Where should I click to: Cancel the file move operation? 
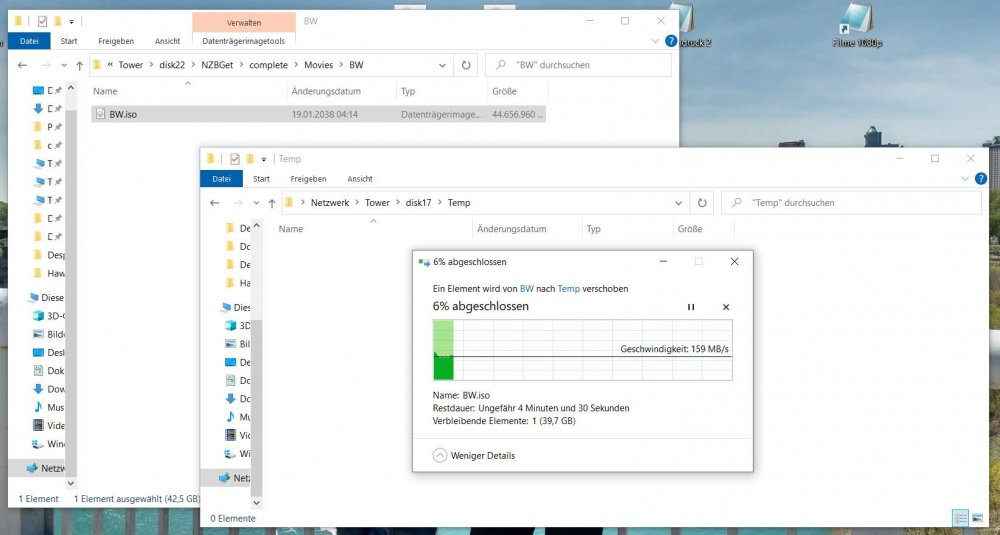726,307
